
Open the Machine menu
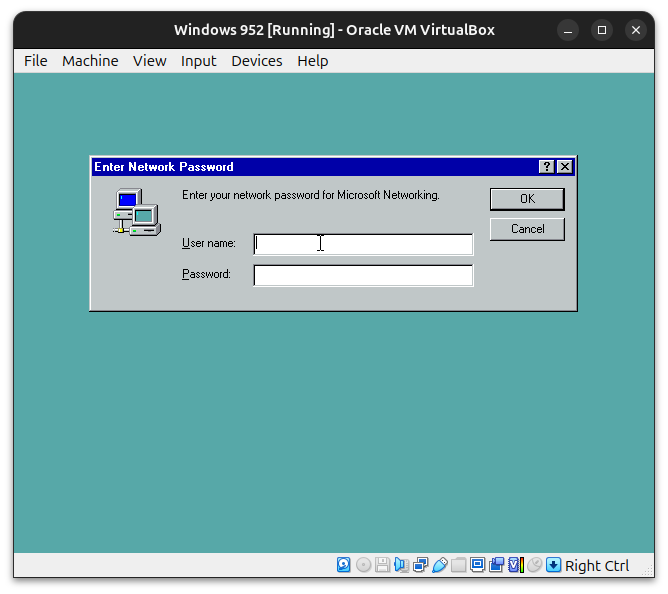point(90,61)
